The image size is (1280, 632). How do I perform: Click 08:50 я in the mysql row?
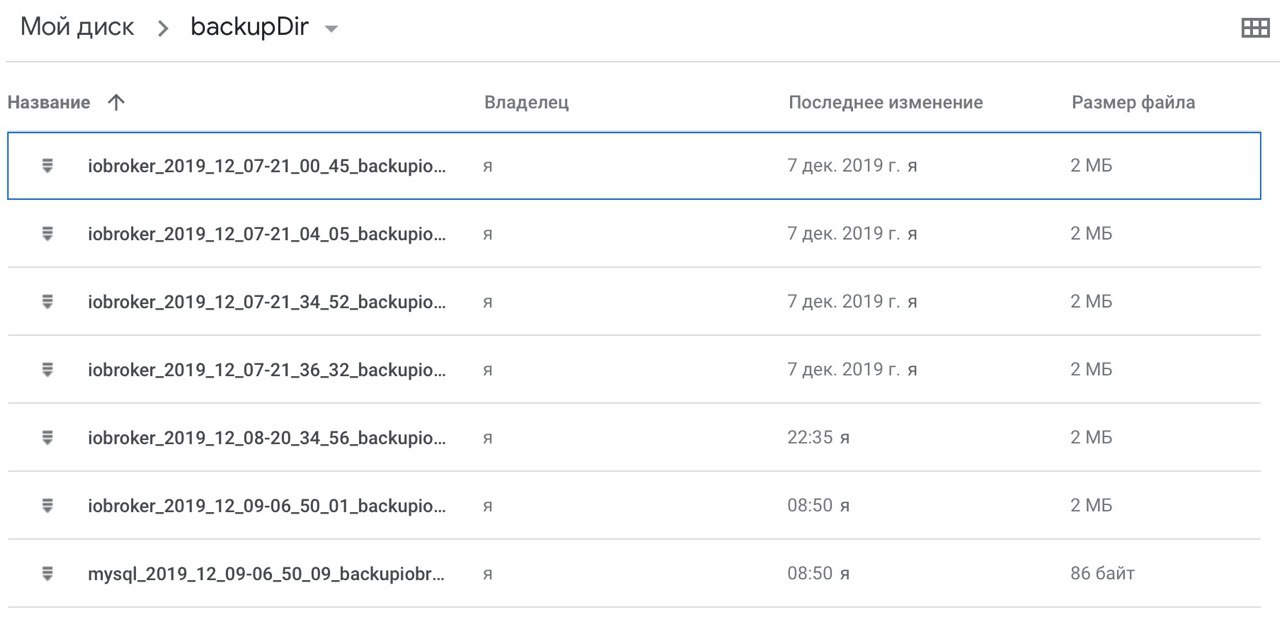pyautogui.click(x=818, y=574)
